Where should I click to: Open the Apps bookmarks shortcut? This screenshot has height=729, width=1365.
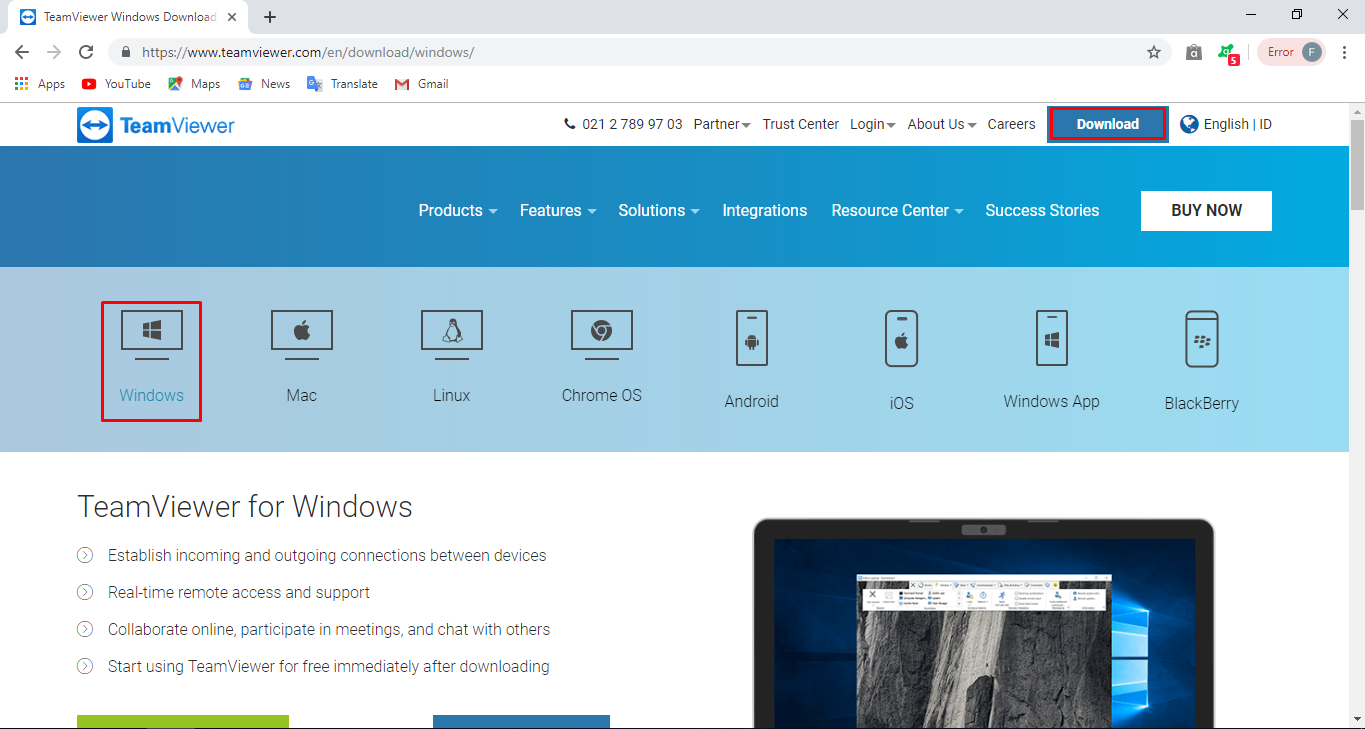[40, 84]
